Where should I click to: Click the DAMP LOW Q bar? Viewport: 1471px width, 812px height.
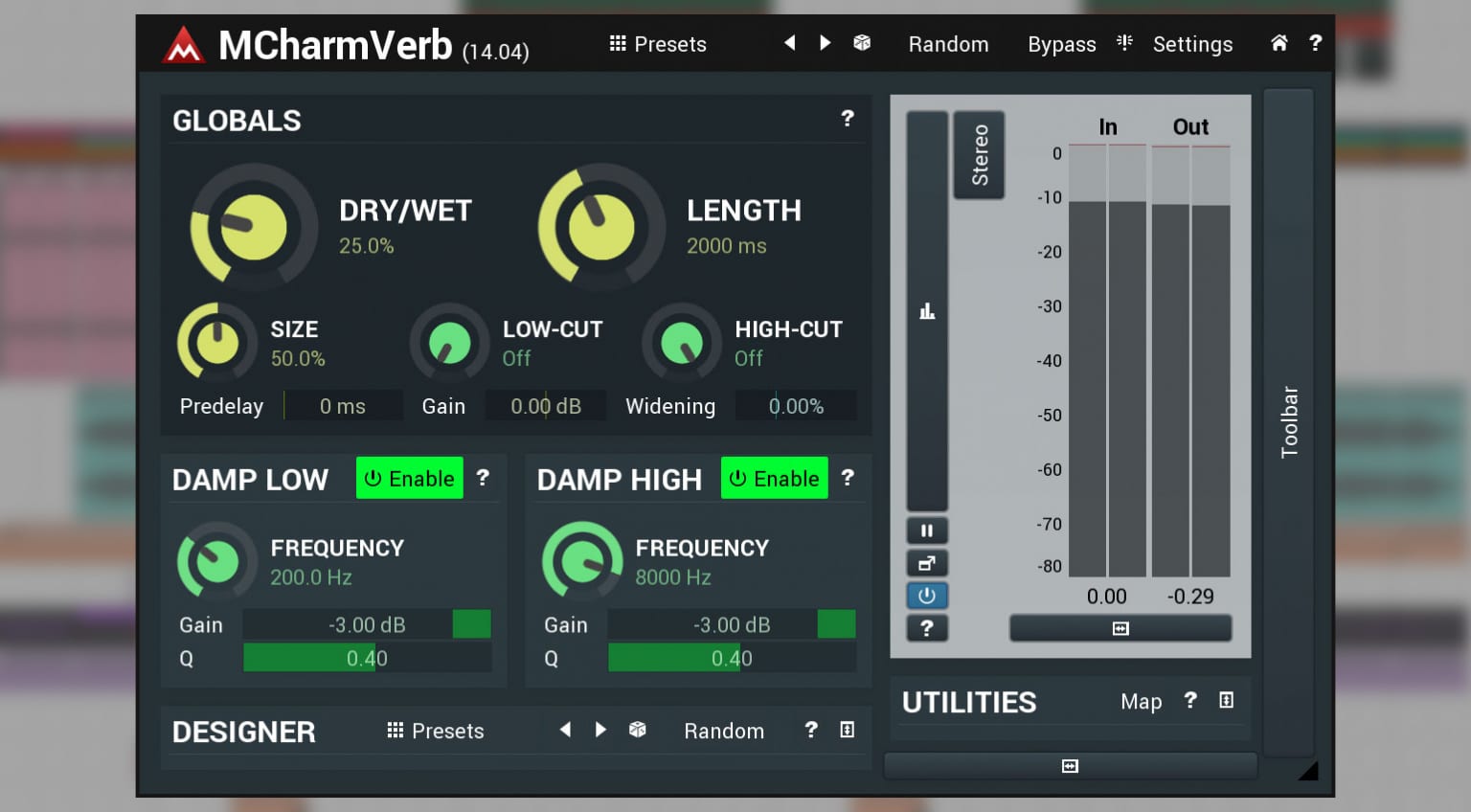(367, 658)
